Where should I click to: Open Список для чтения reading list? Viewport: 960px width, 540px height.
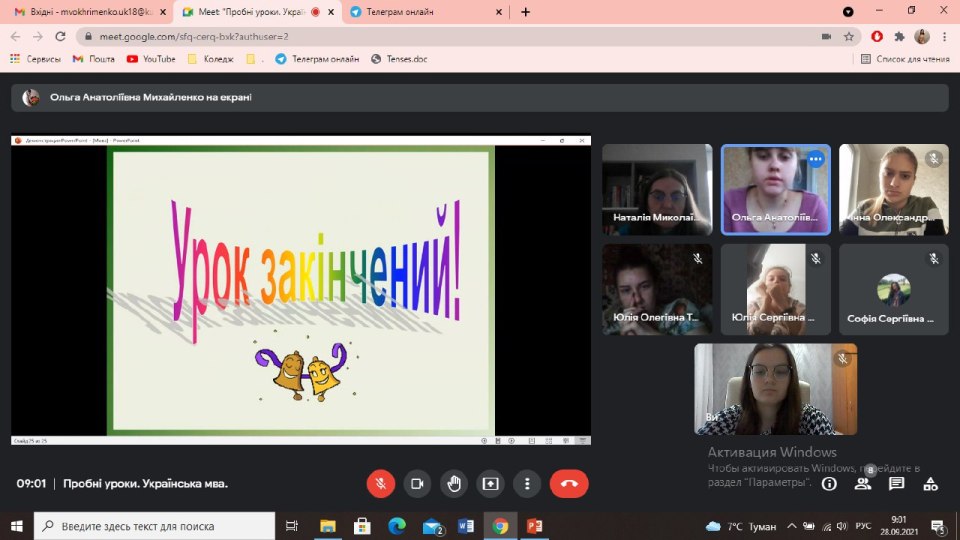click(905, 59)
